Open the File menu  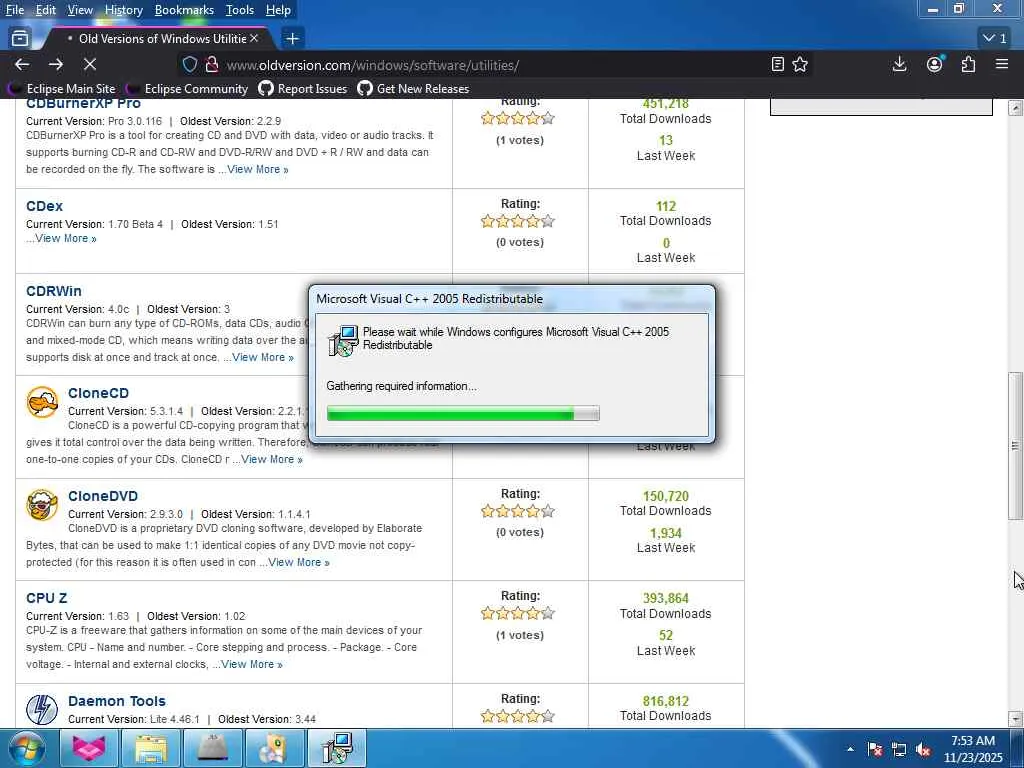point(14,10)
